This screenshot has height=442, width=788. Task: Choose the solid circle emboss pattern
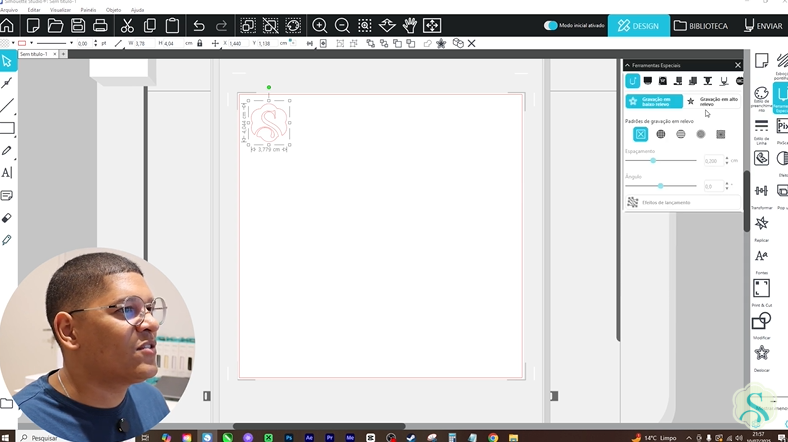pos(701,134)
